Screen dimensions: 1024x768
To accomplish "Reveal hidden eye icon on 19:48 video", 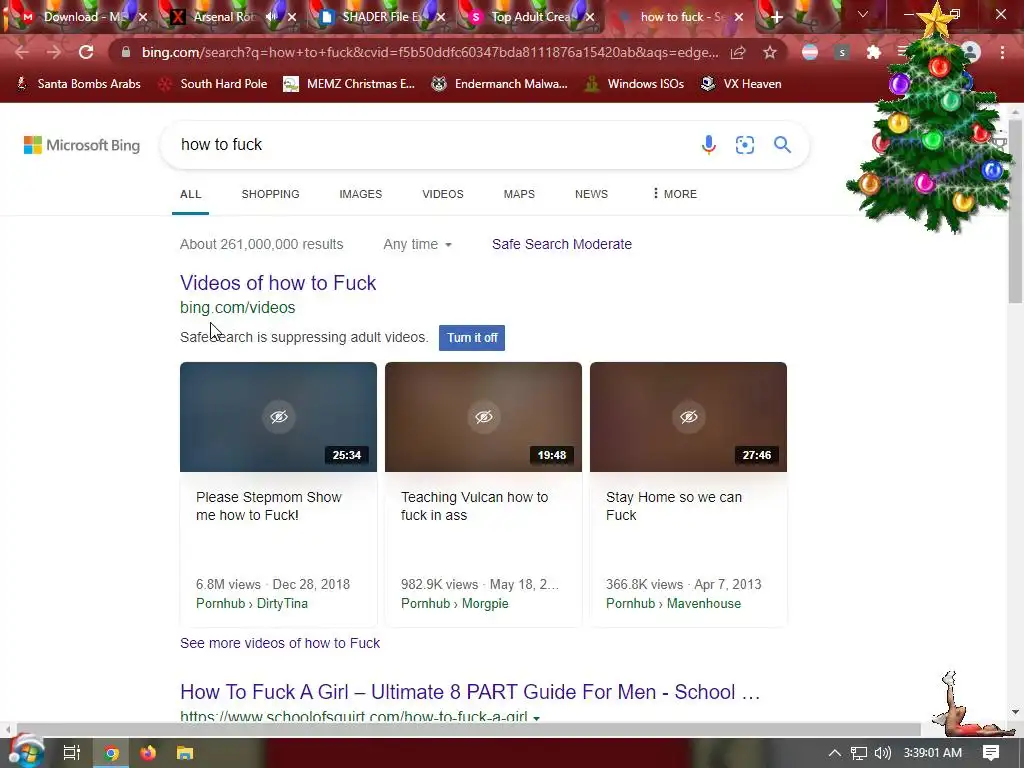I will 484,417.
